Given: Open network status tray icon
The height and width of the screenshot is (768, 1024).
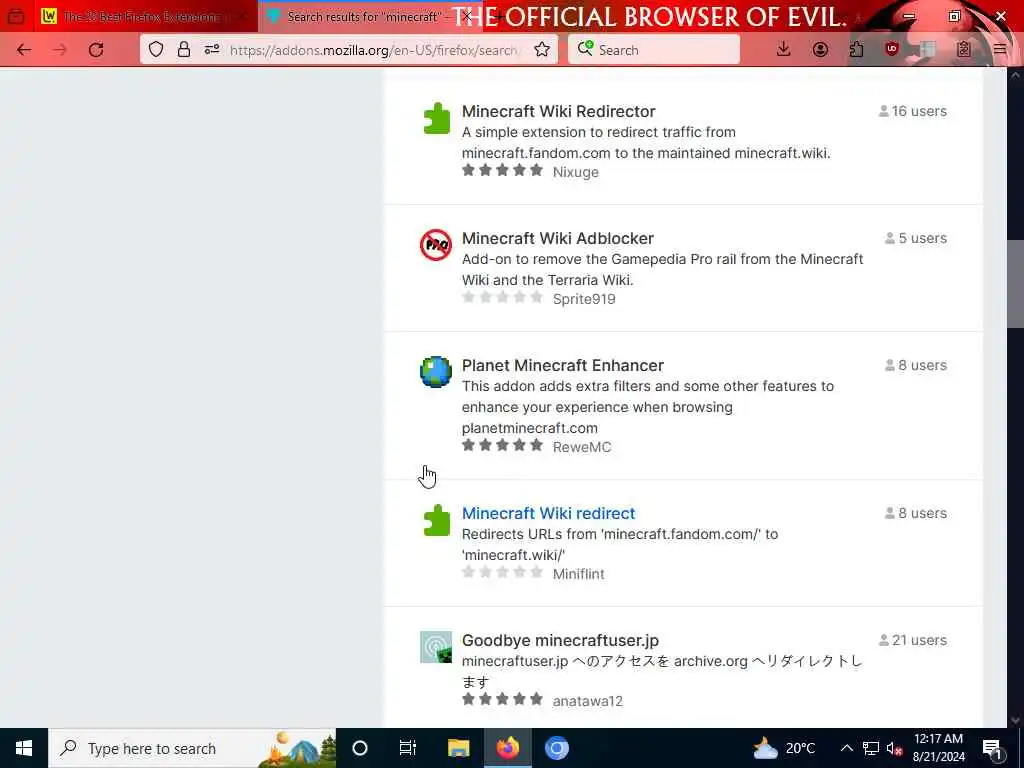Looking at the screenshot, I should tap(871, 748).
